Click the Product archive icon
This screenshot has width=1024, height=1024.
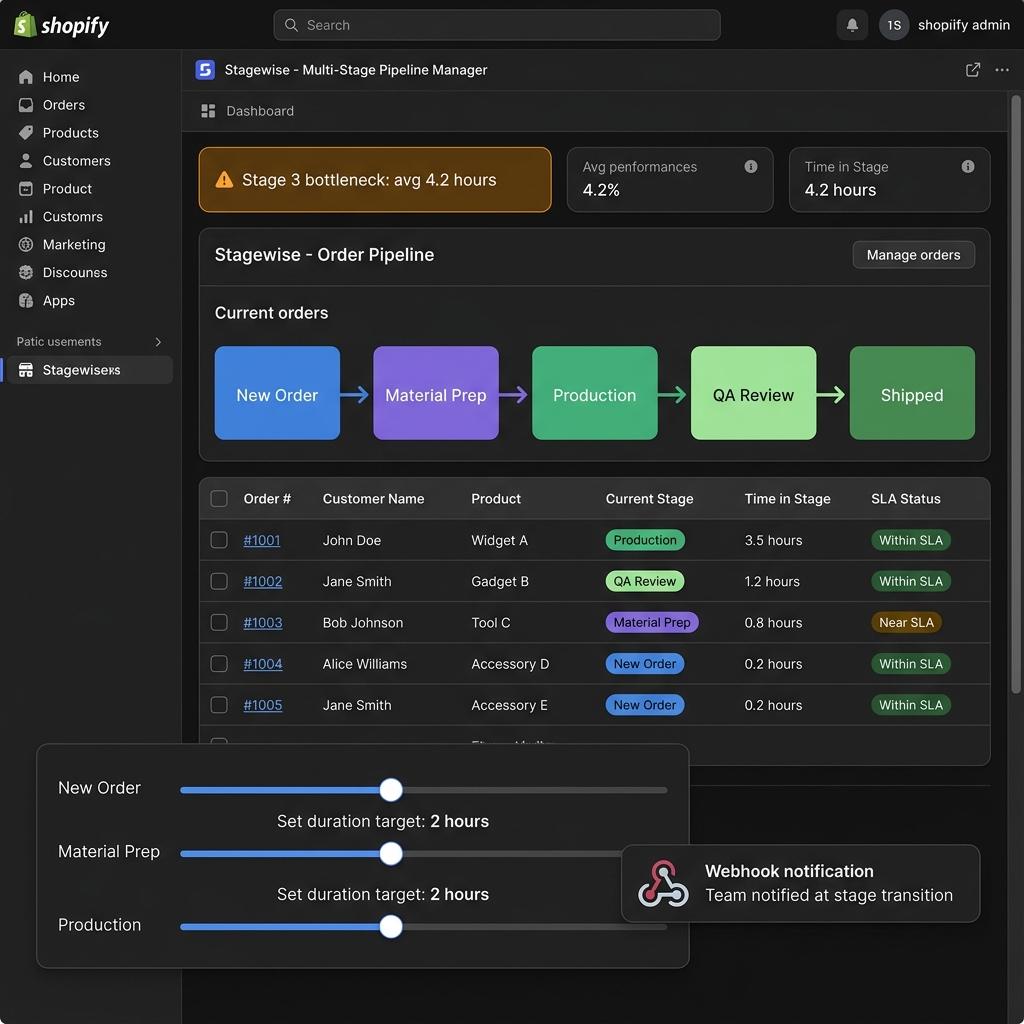(26, 189)
